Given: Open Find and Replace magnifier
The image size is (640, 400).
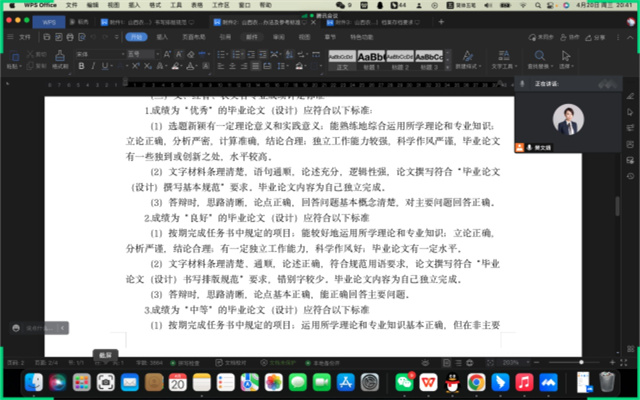Looking at the screenshot, I should 540,56.
